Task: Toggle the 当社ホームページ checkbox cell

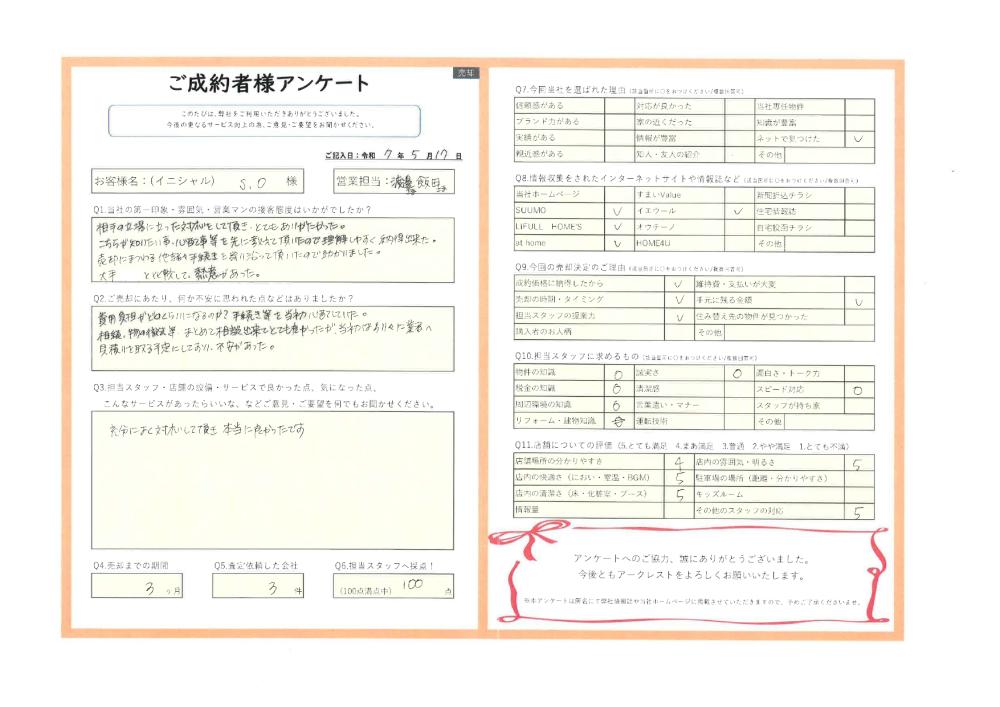Action: [619, 195]
